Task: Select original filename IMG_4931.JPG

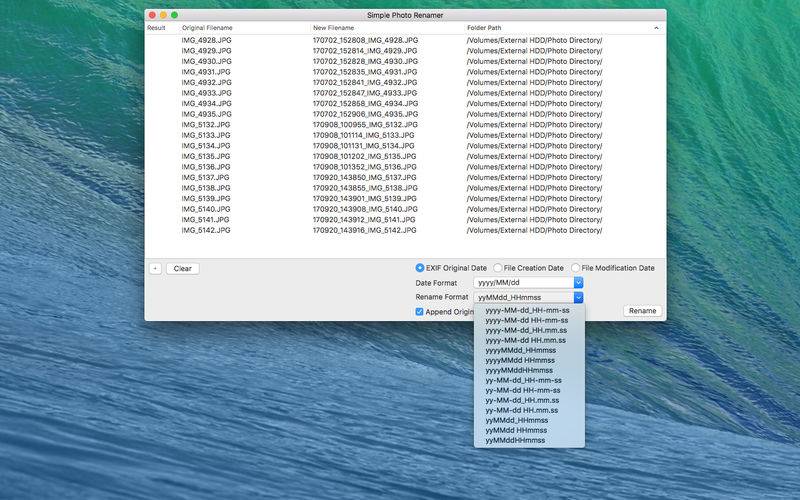Action: click(x=206, y=72)
